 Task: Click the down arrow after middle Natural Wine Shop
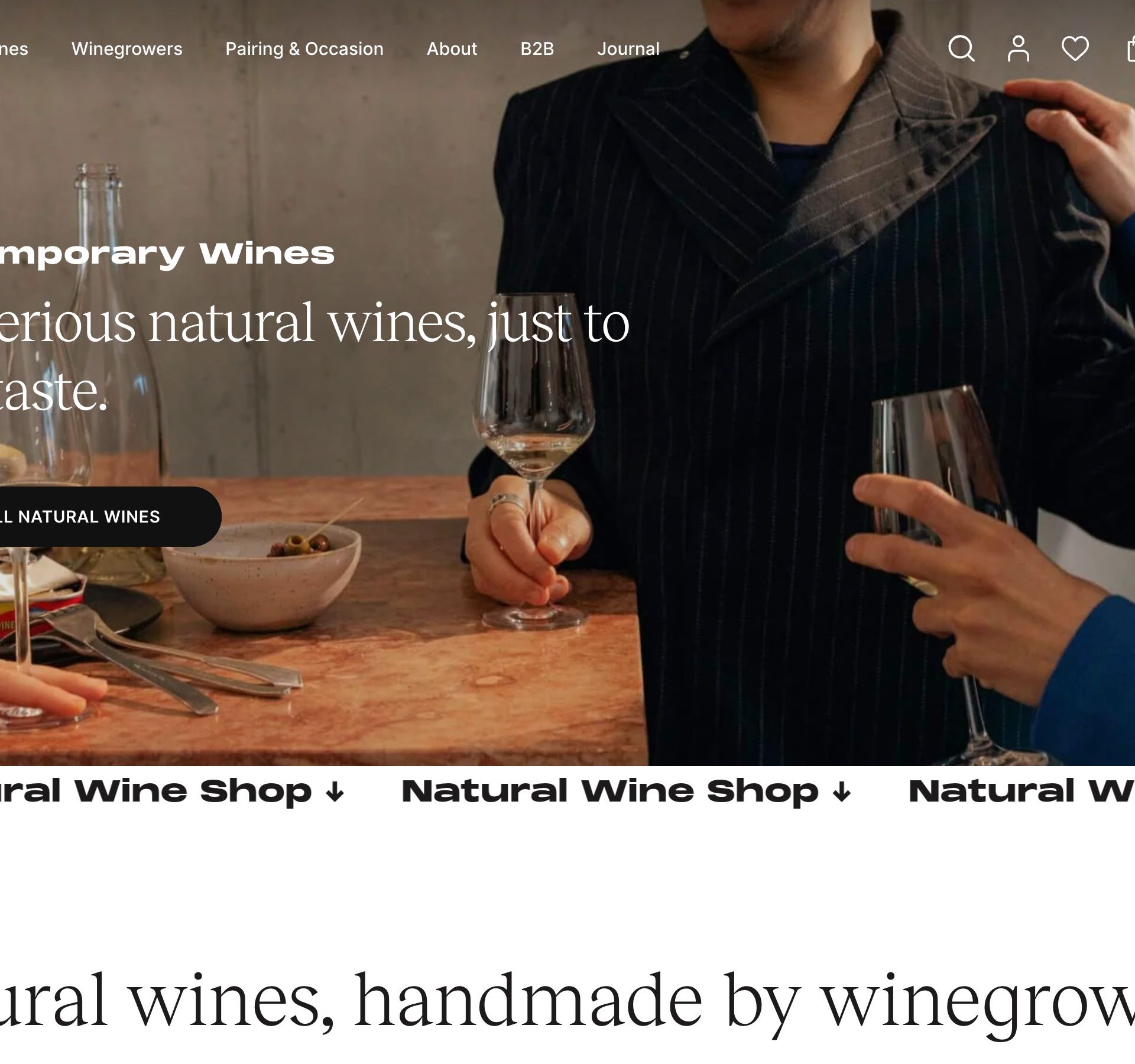841,793
